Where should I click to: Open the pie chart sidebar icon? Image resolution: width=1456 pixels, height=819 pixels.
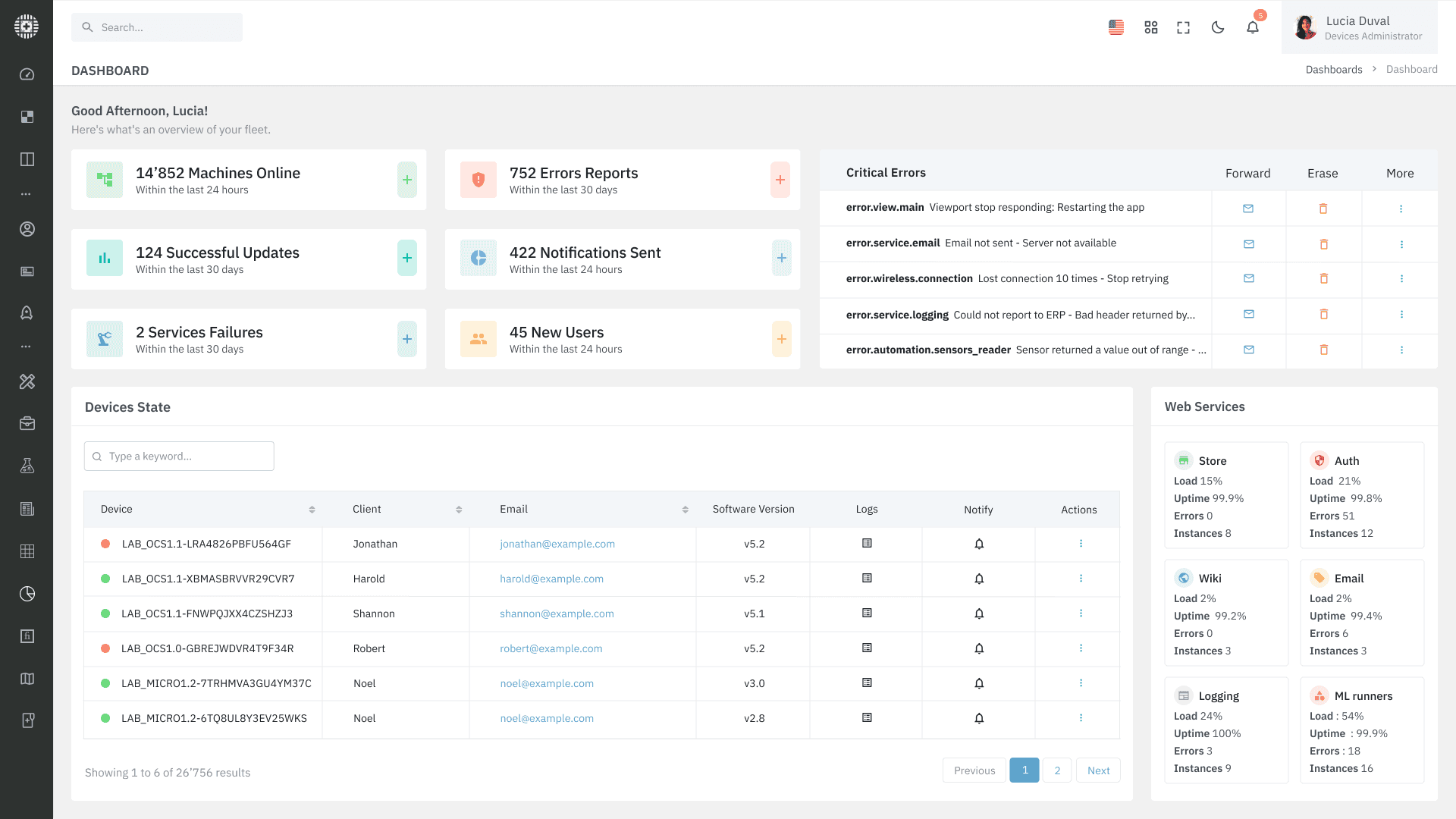coord(27,594)
